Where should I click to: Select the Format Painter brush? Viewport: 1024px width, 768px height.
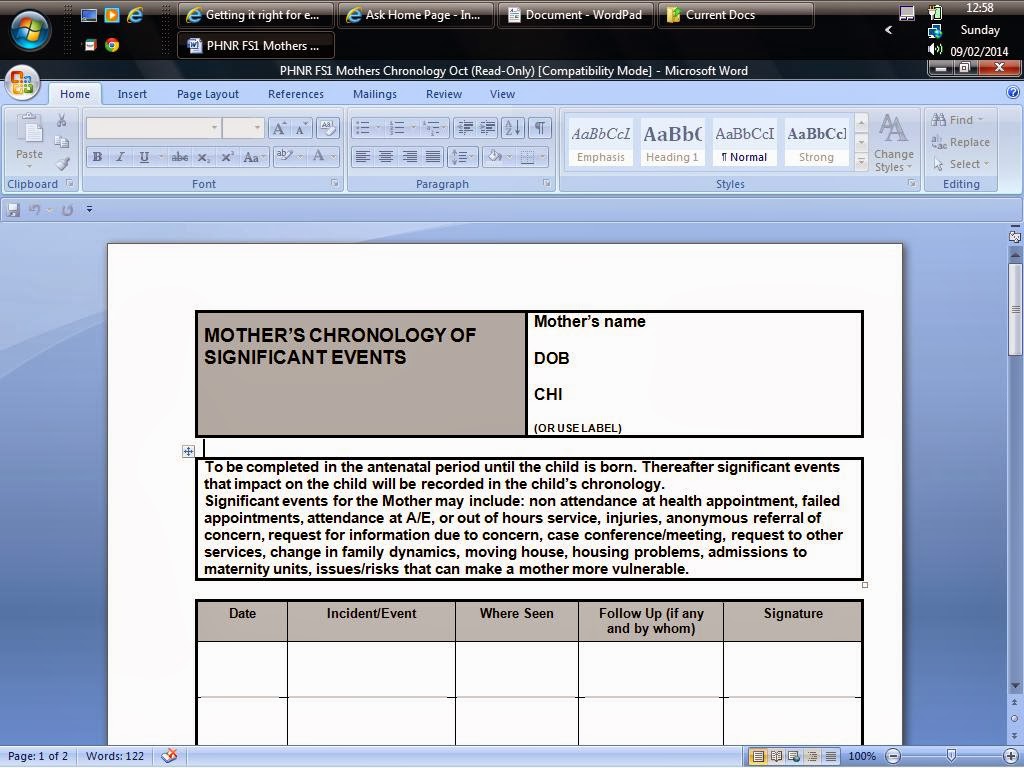tap(61, 163)
